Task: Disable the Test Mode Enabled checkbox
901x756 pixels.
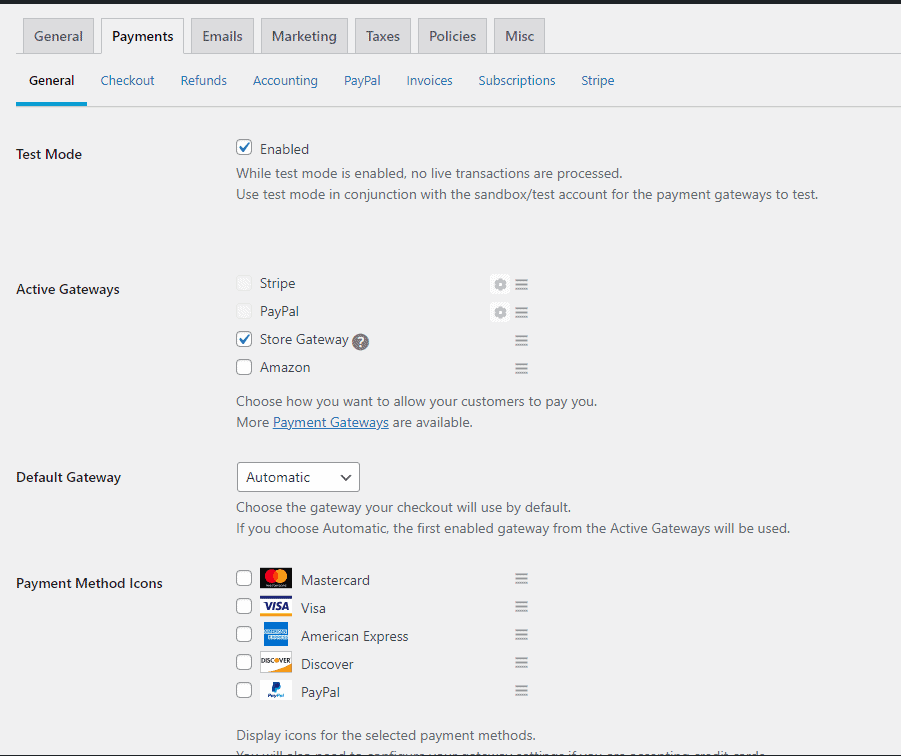Action: point(244,148)
